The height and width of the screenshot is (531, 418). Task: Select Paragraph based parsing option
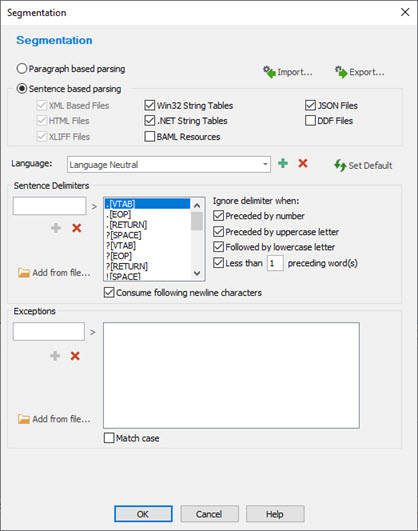22,69
